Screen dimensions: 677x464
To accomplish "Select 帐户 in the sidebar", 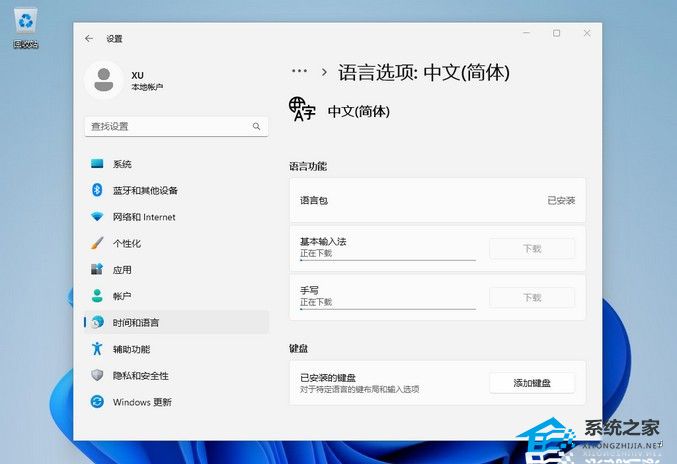I will click(x=177, y=296).
